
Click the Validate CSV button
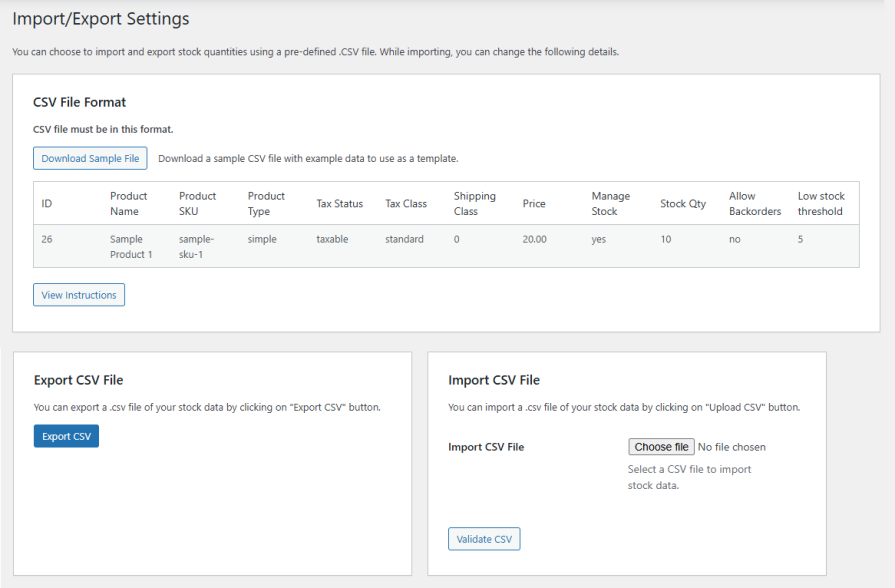[x=484, y=539]
